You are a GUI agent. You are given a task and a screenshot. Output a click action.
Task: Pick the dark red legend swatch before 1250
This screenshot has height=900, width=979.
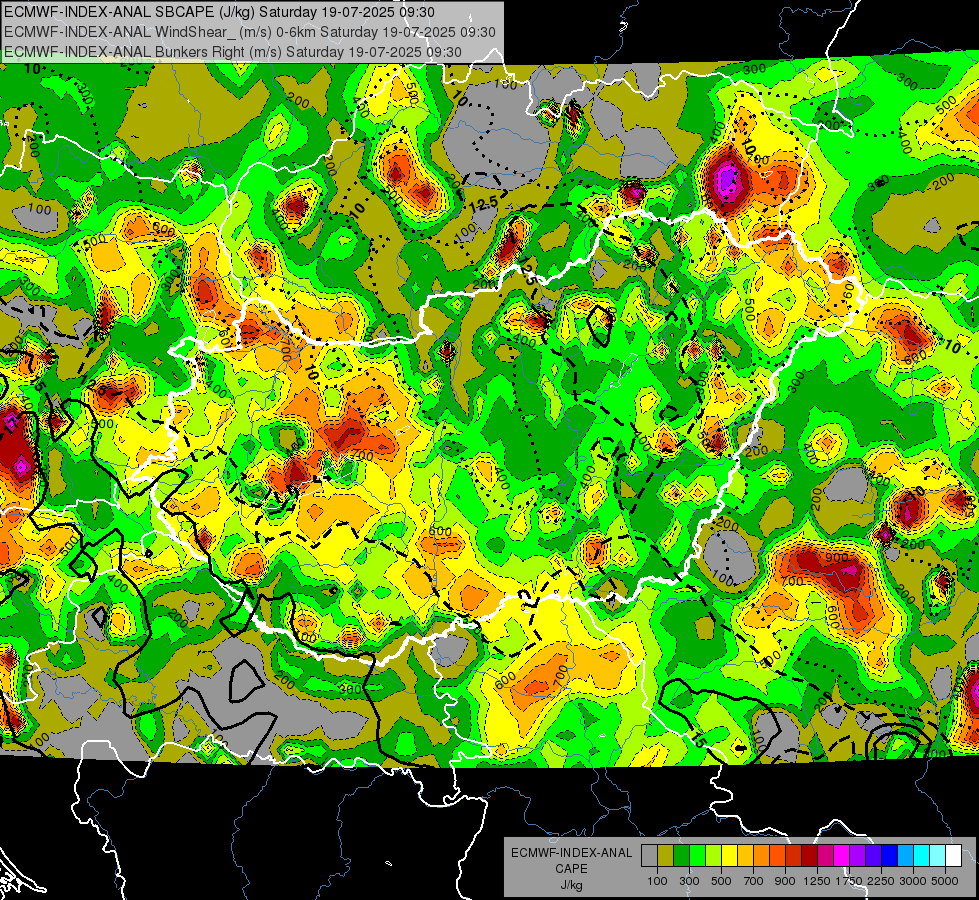click(x=810, y=856)
